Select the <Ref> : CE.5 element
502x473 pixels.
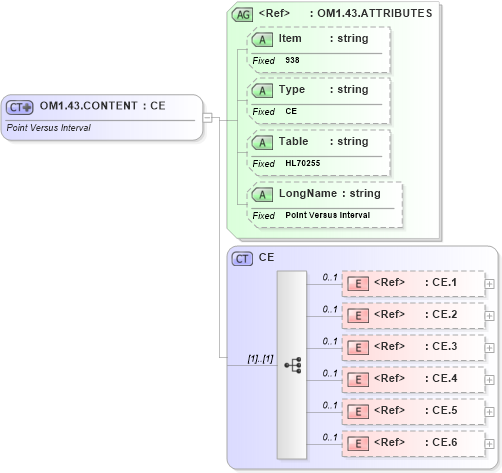(413, 411)
